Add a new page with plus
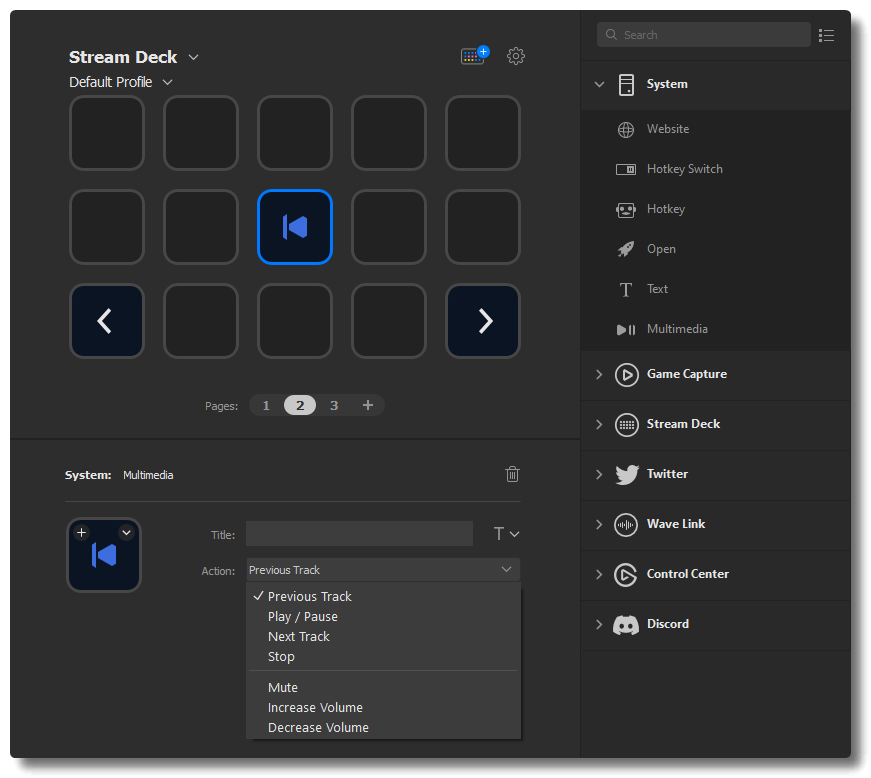Image resolution: width=871 pixels, height=778 pixels. pos(368,405)
